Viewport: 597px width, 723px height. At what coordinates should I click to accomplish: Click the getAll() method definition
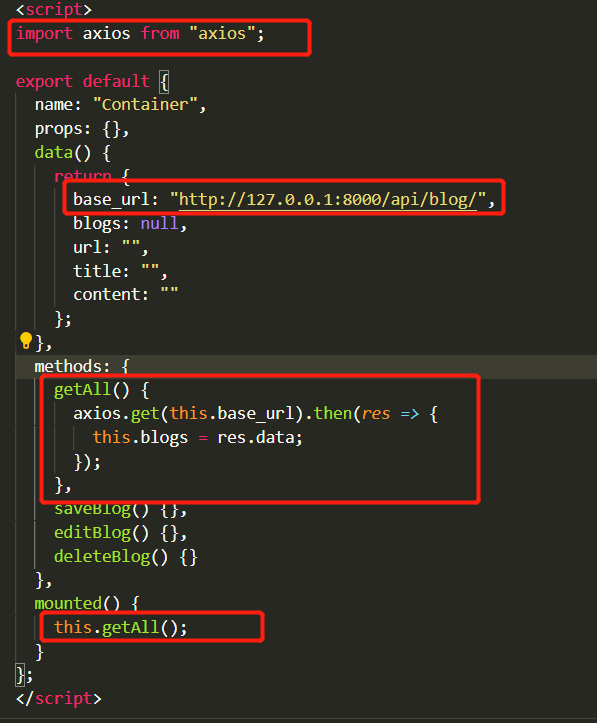point(101,390)
